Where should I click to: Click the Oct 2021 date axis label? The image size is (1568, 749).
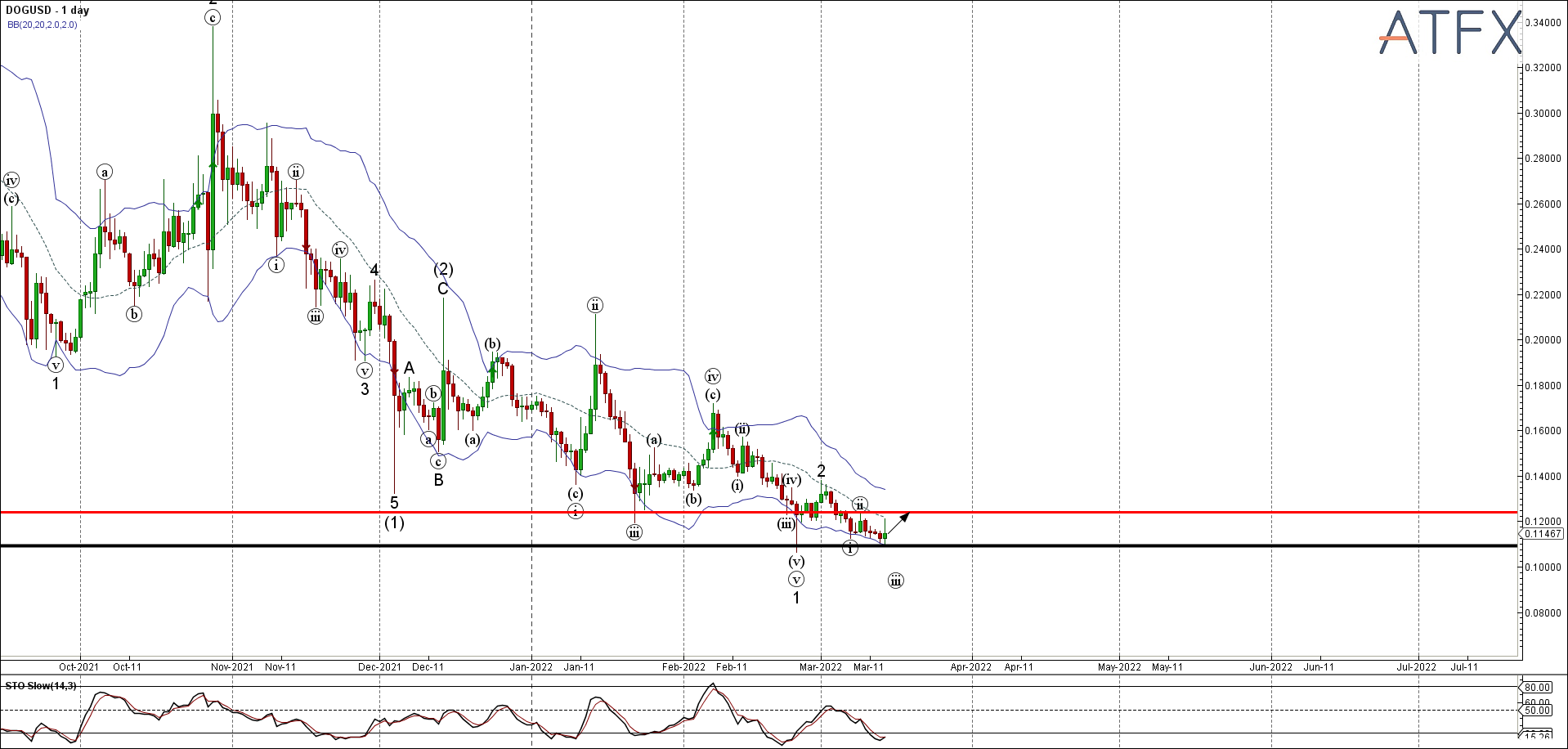tap(78, 668)
